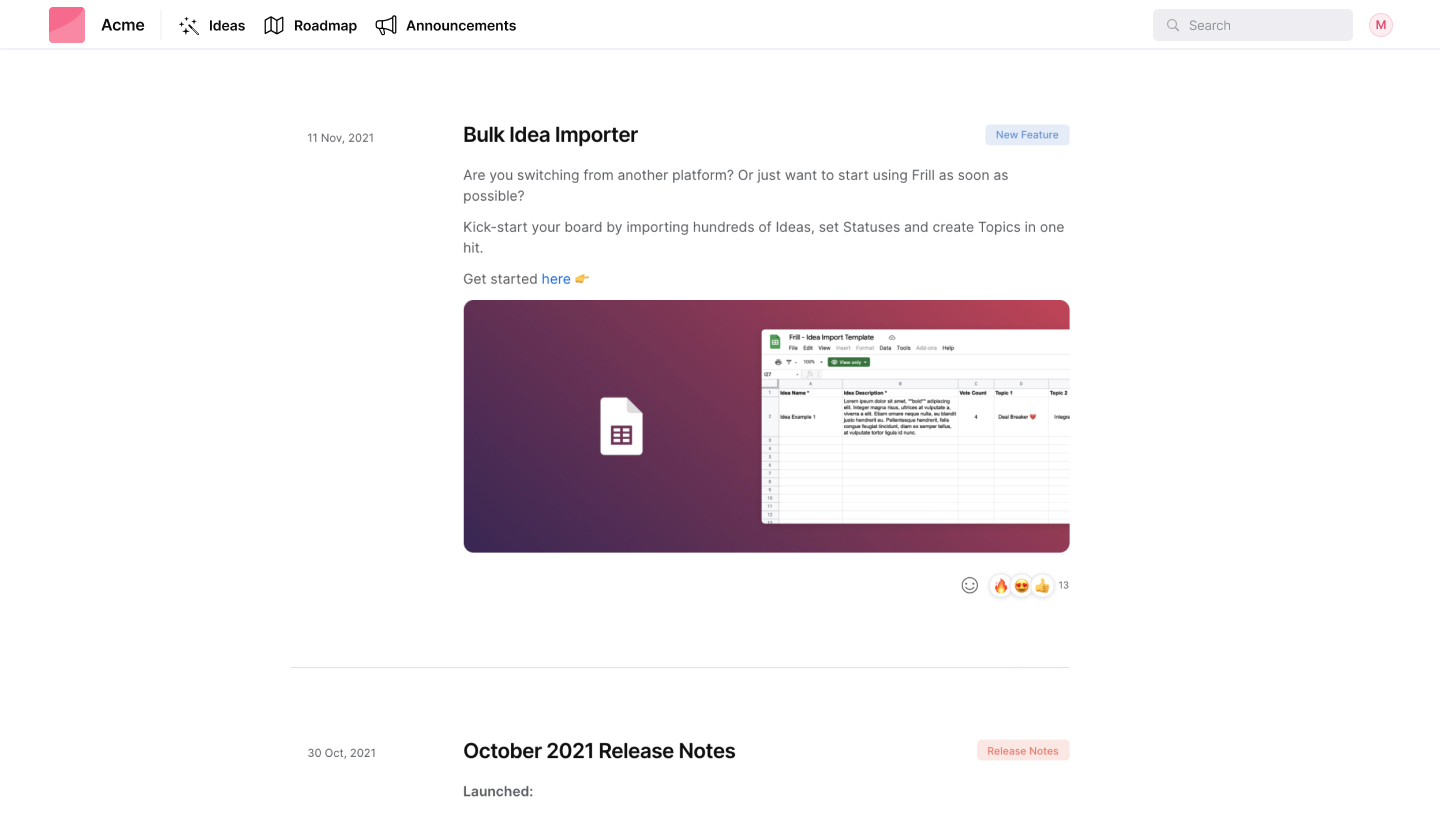
Task: Switch to the Roadmap section
Action: 310,25
